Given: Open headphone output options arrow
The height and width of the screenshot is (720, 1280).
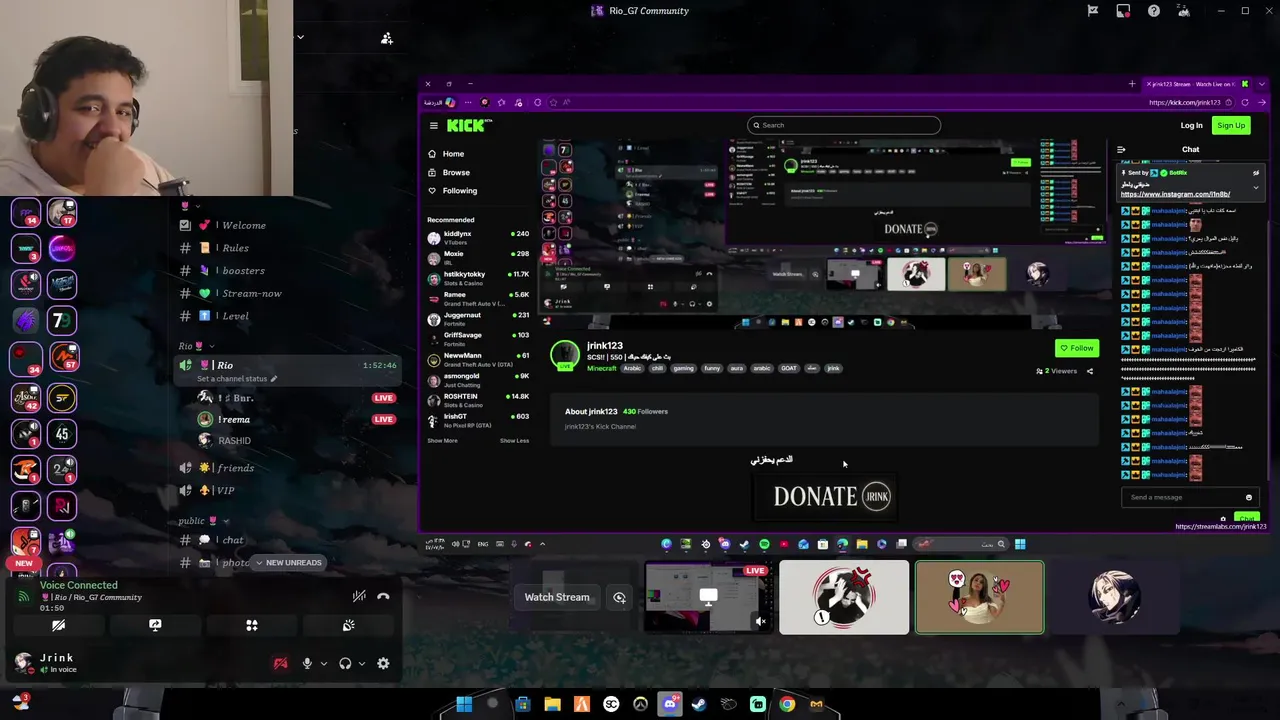Looking at the screenshot, I should click(x=361, y=663).
